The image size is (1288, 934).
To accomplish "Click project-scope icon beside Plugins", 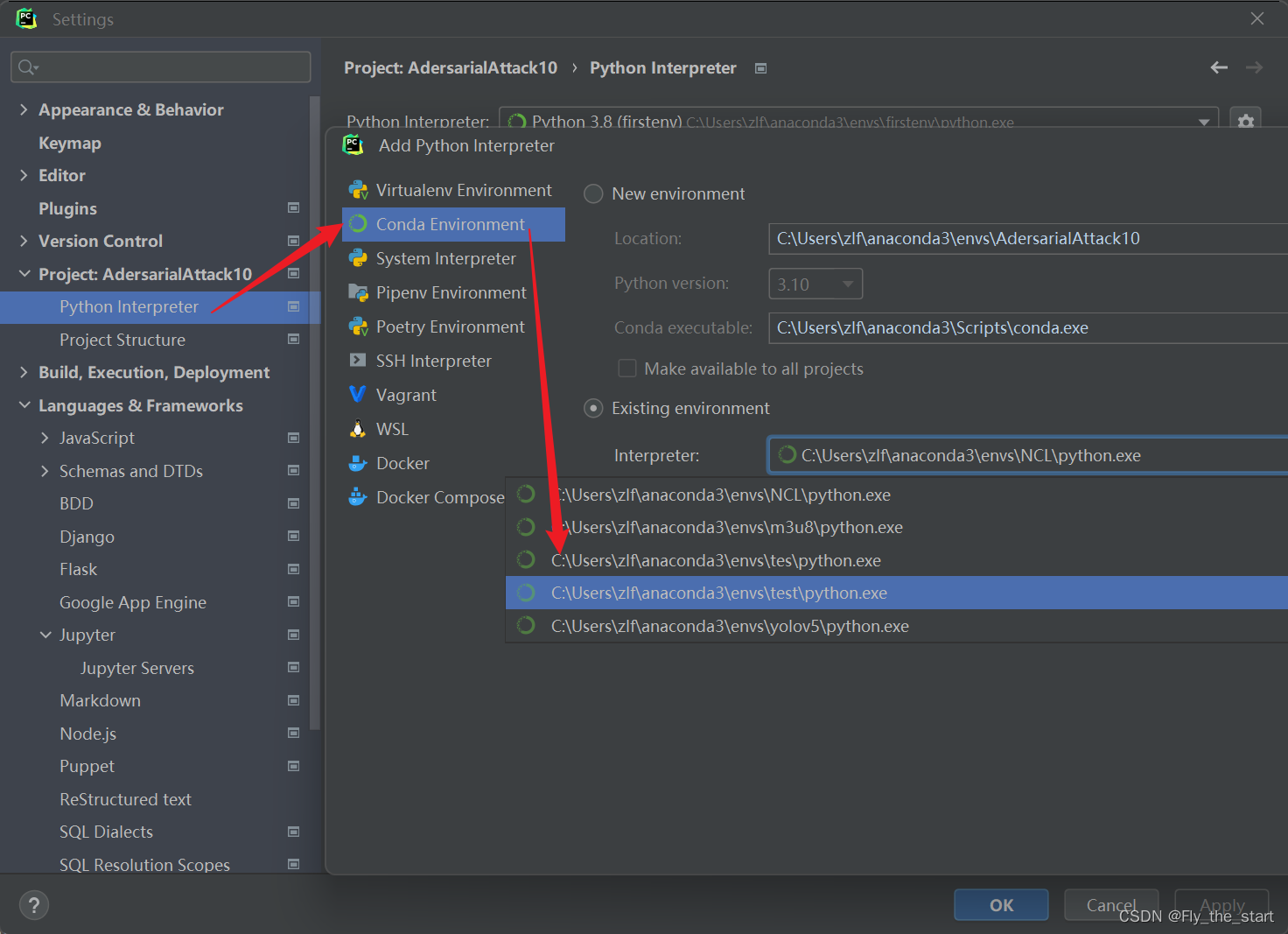I will [x=294, y=208].
